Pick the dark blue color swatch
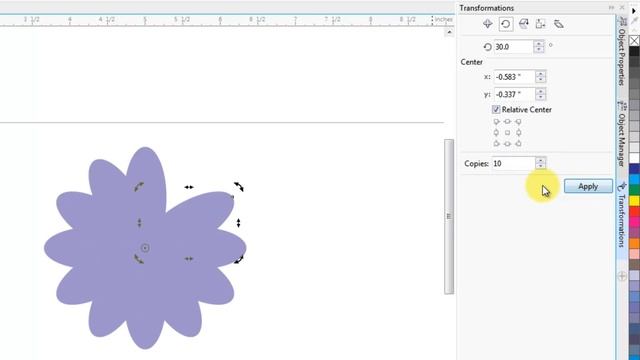This screenshot has width=640, height=360. pyautogui.click(x=634, y=169)
